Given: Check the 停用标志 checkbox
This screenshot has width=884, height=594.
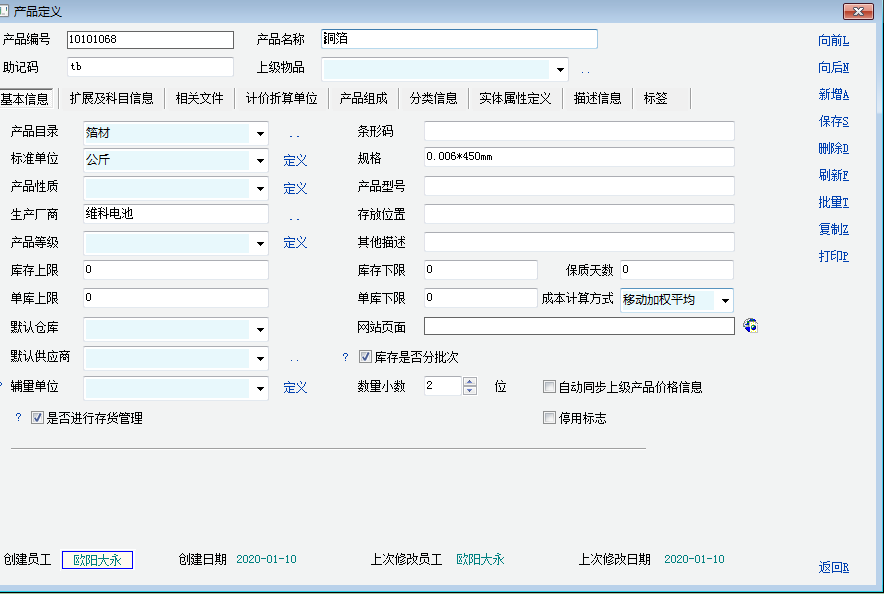Looking at the screenshot, I should coord(549,418).
